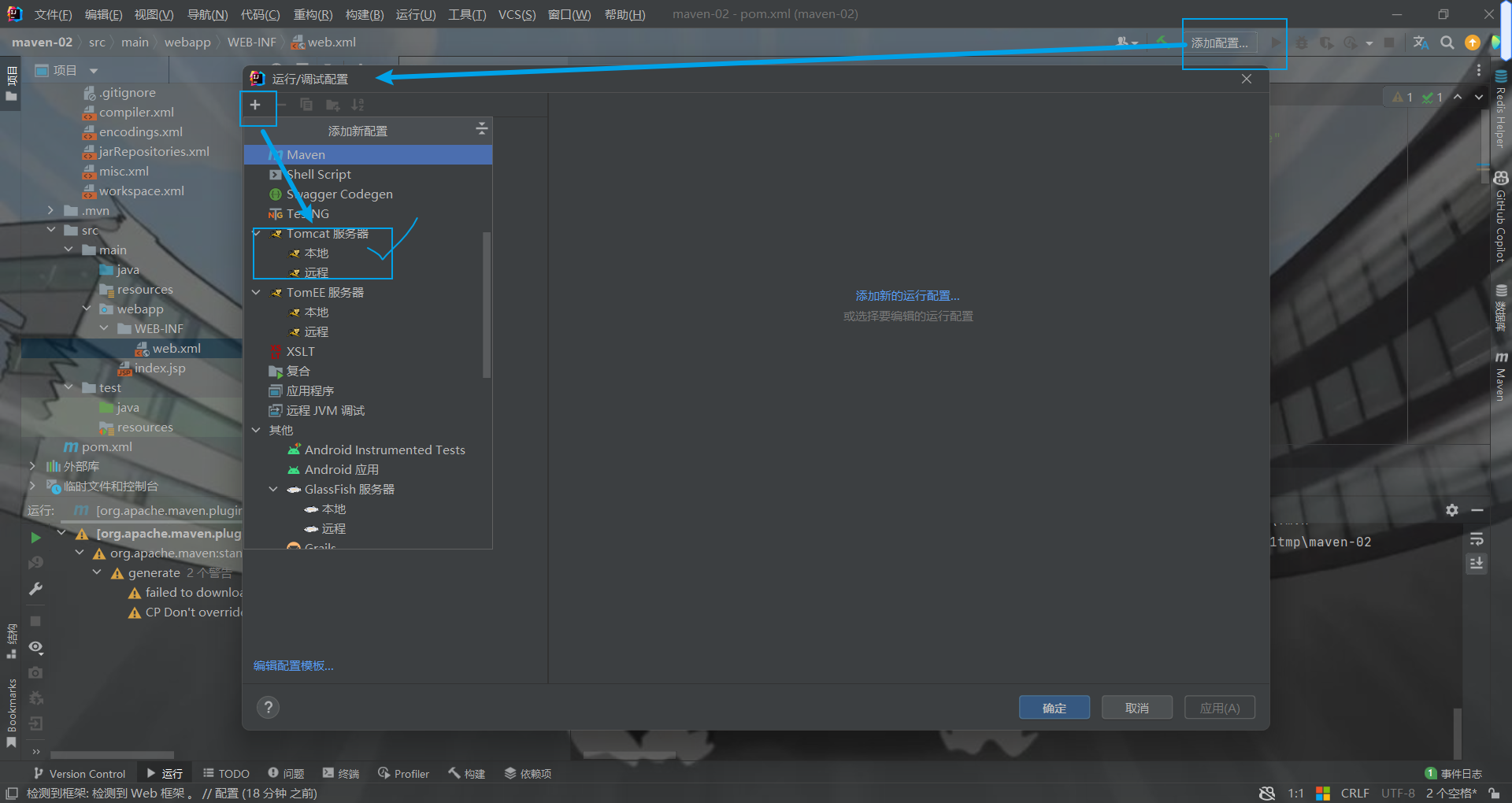Click the orange update arrow icon
Image resolution: width=1512 pixels, height=803 pixels.
[1472, 43]
